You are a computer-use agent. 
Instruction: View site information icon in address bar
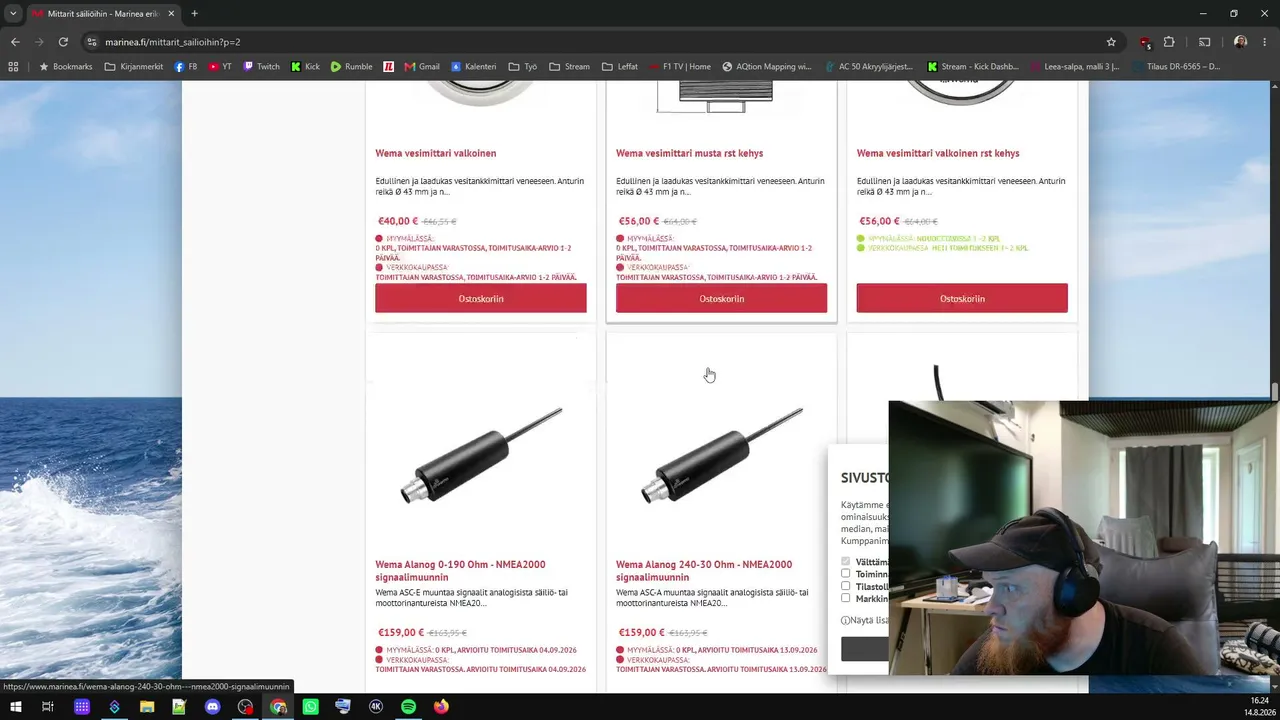coord(92,42)
